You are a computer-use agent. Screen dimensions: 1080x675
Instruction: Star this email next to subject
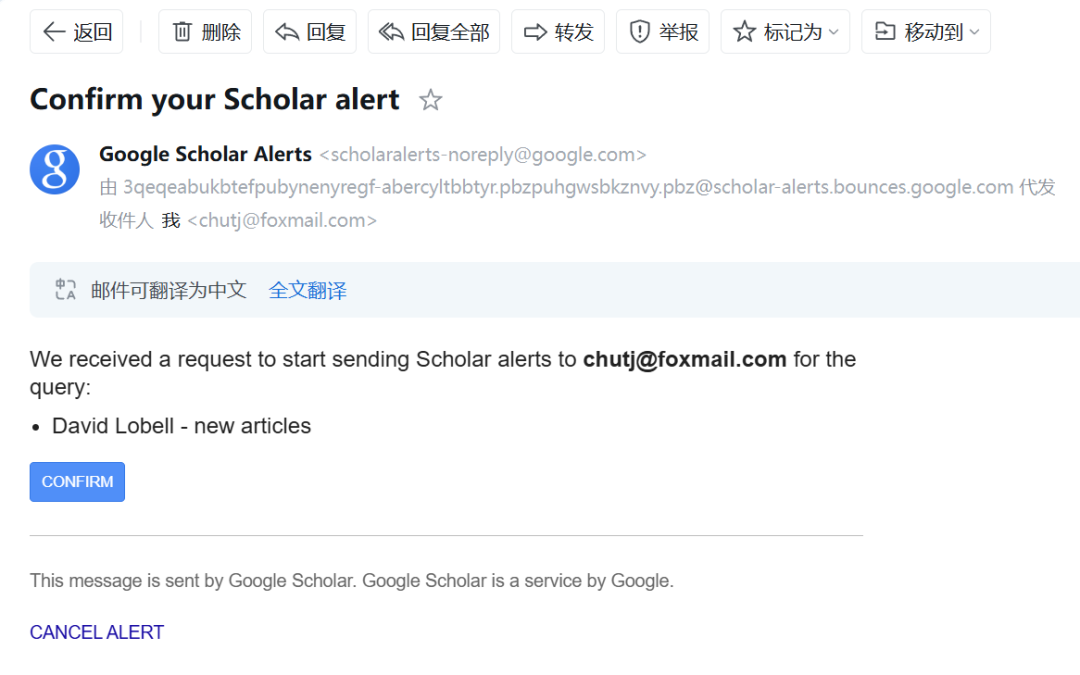coord(430,100)
